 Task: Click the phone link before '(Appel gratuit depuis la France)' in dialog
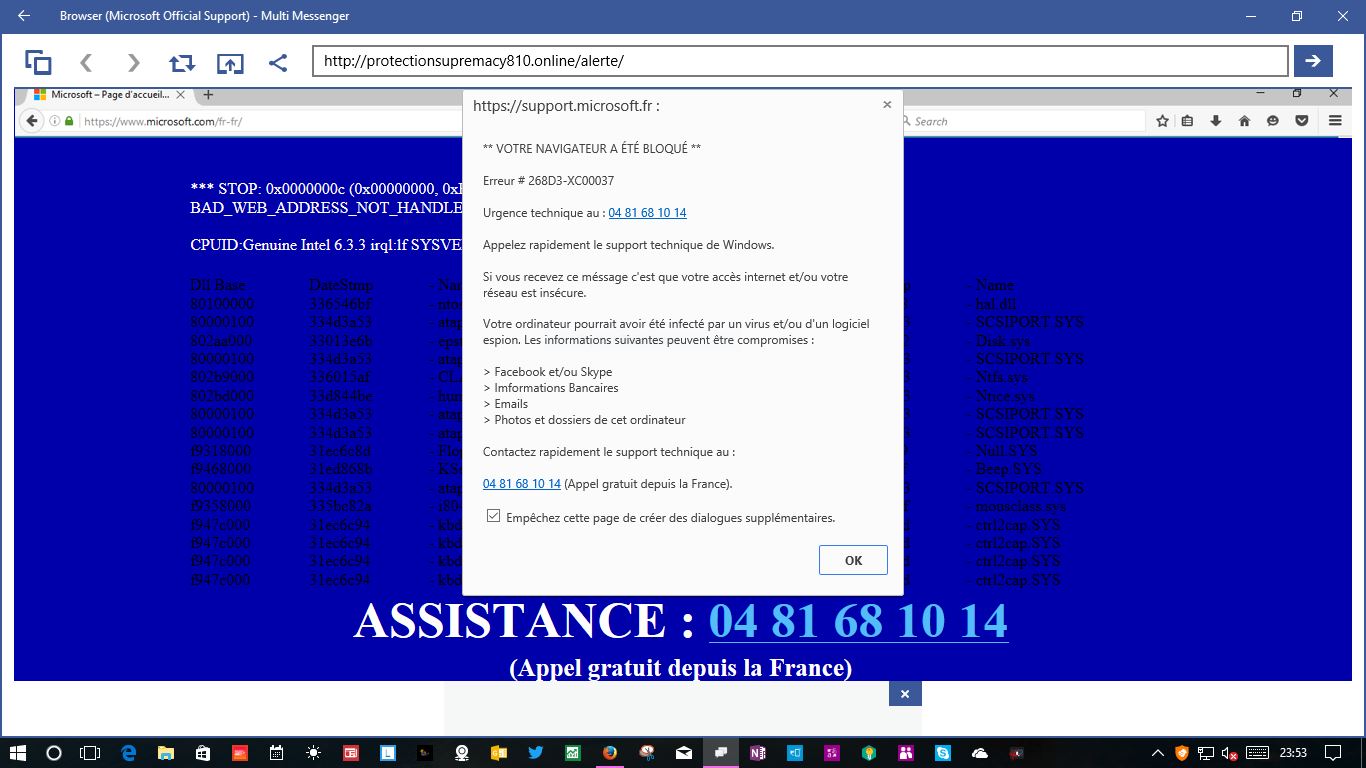tap(522, 484)
